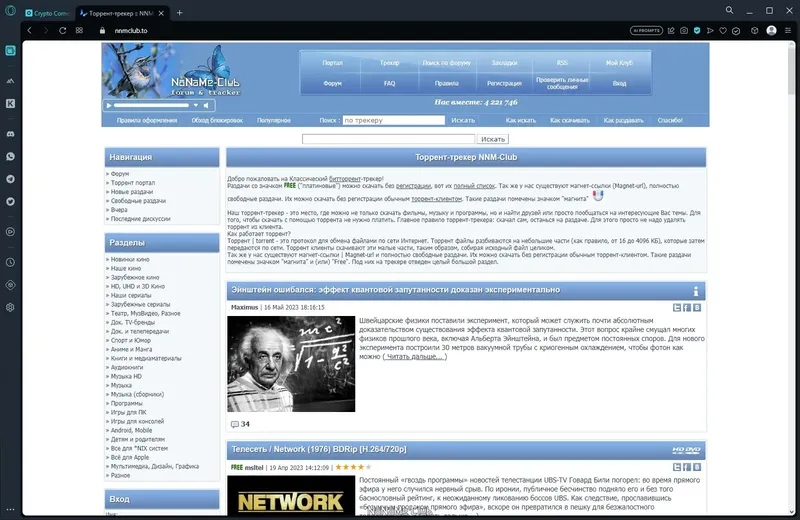Switch to the Crypto Com browser tab
This screenshot has height=520, width=800.
[x=47, y=13]
